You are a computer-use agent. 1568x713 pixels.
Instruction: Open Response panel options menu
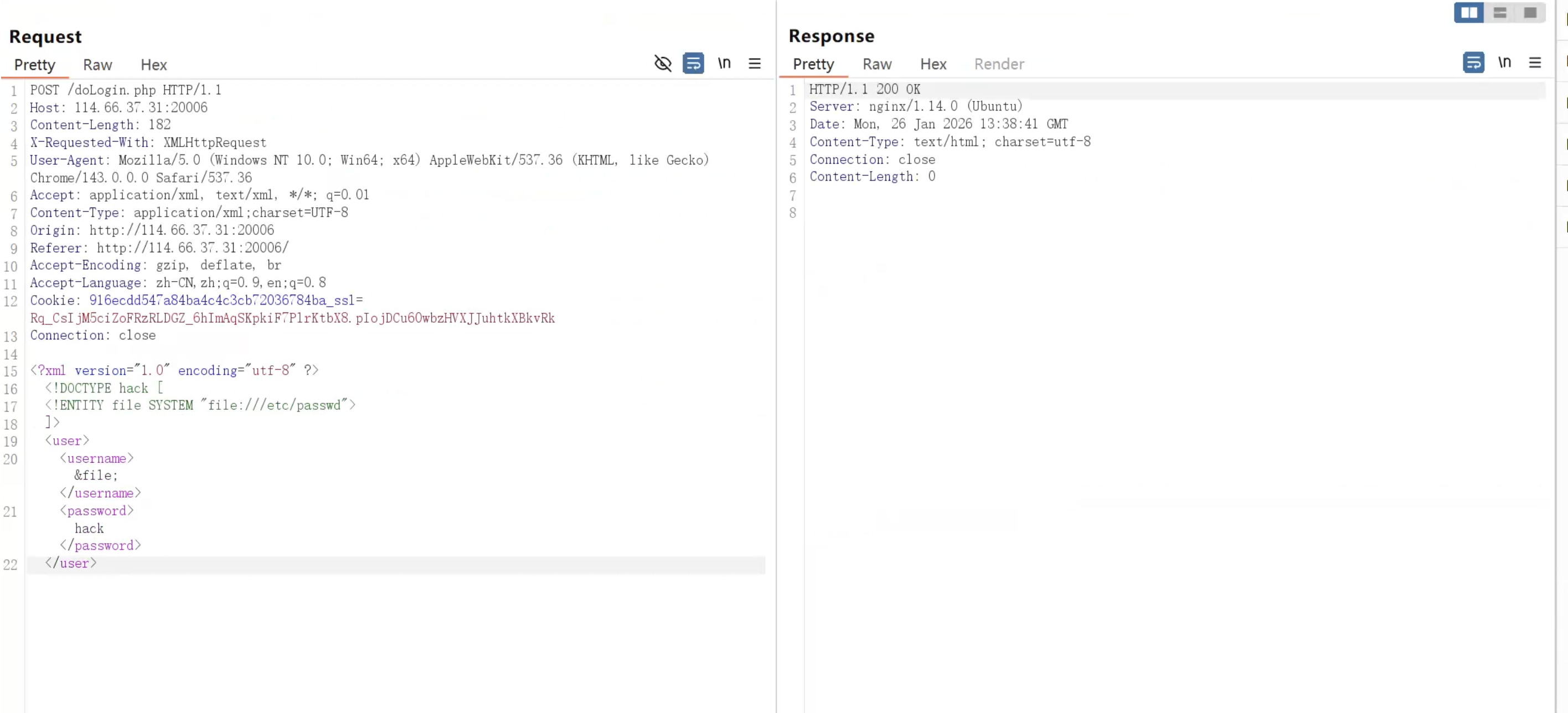pyautogui.click(x=1535, y=62)
